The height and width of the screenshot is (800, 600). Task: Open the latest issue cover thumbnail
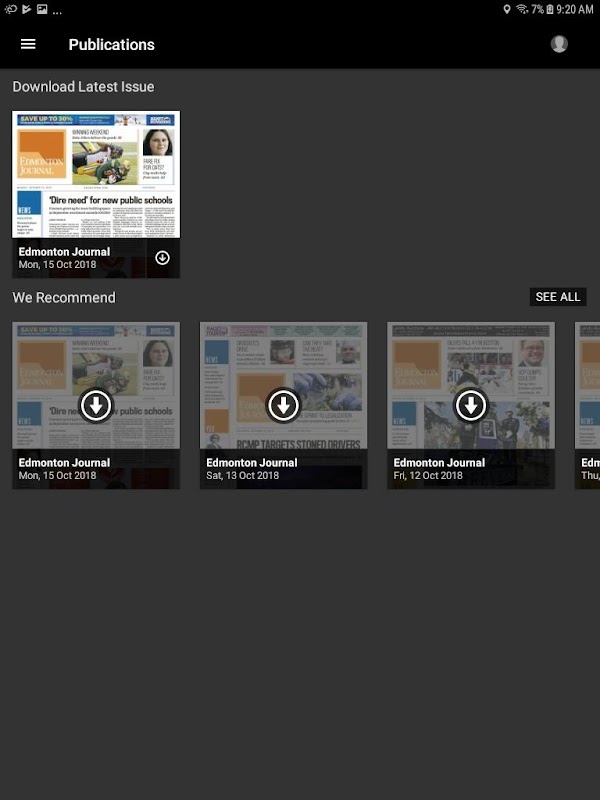(x=96, y=174)
